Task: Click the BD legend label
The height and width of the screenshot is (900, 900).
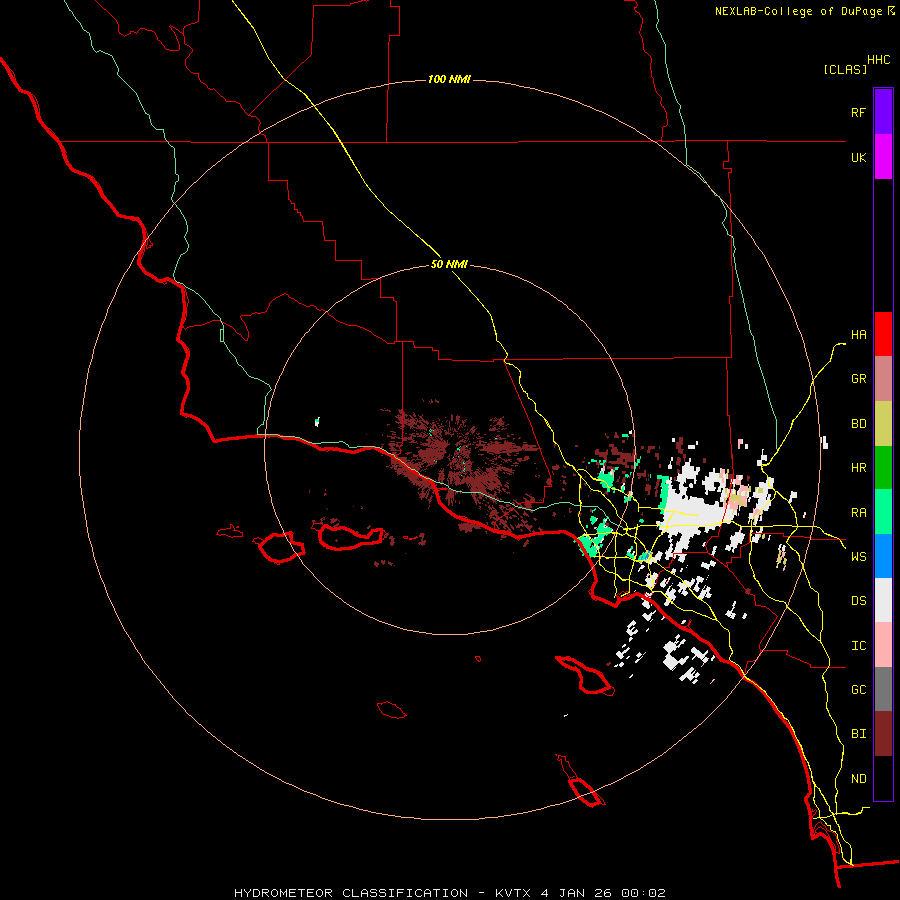Action: tap(858, 424)
